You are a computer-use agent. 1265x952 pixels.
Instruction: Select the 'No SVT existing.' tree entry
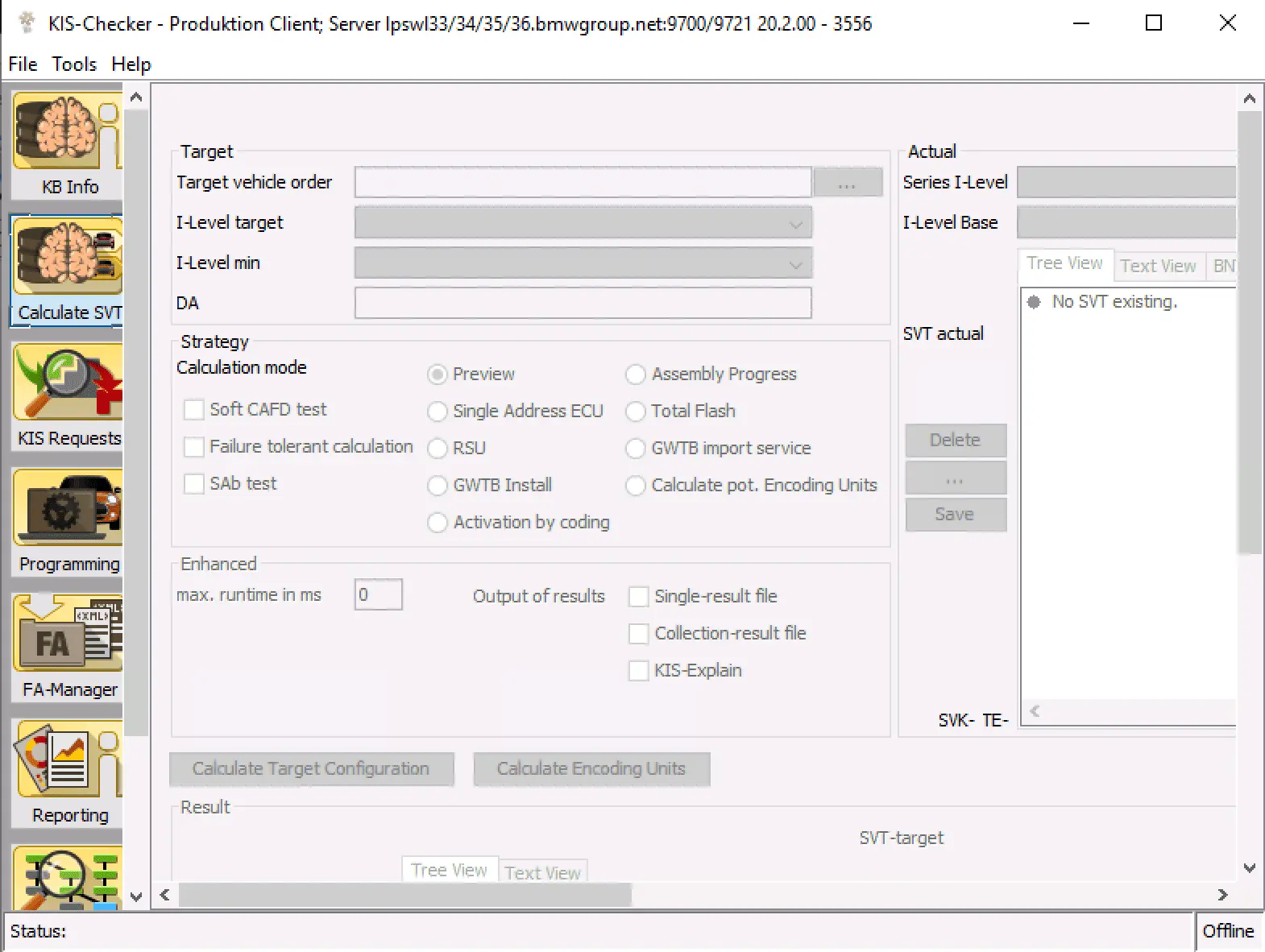1115,302
